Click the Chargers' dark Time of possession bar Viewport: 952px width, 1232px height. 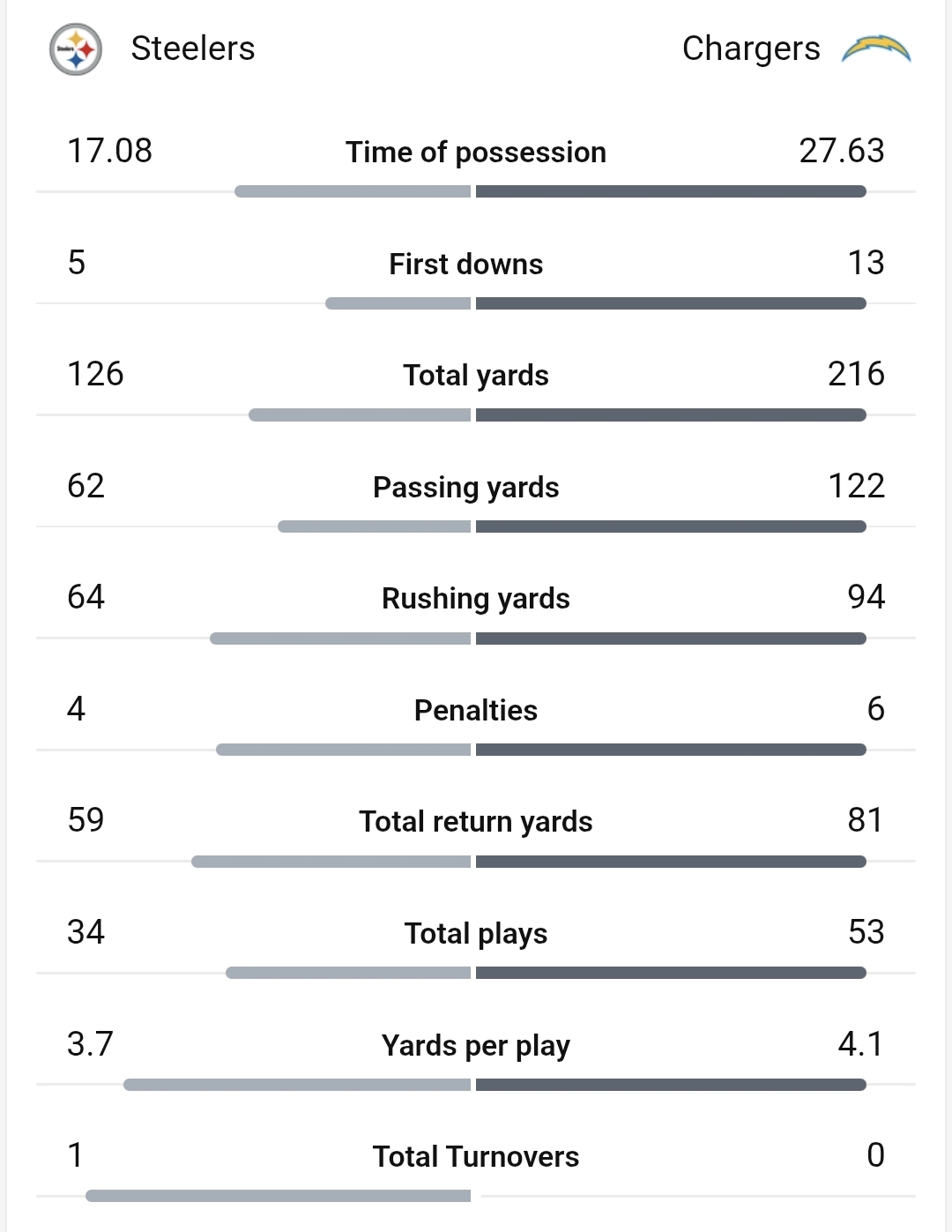[x=671, y=191]
